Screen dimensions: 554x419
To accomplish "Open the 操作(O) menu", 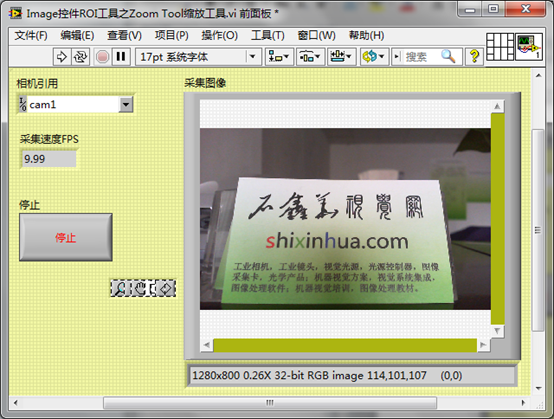I will coord(219,35).
